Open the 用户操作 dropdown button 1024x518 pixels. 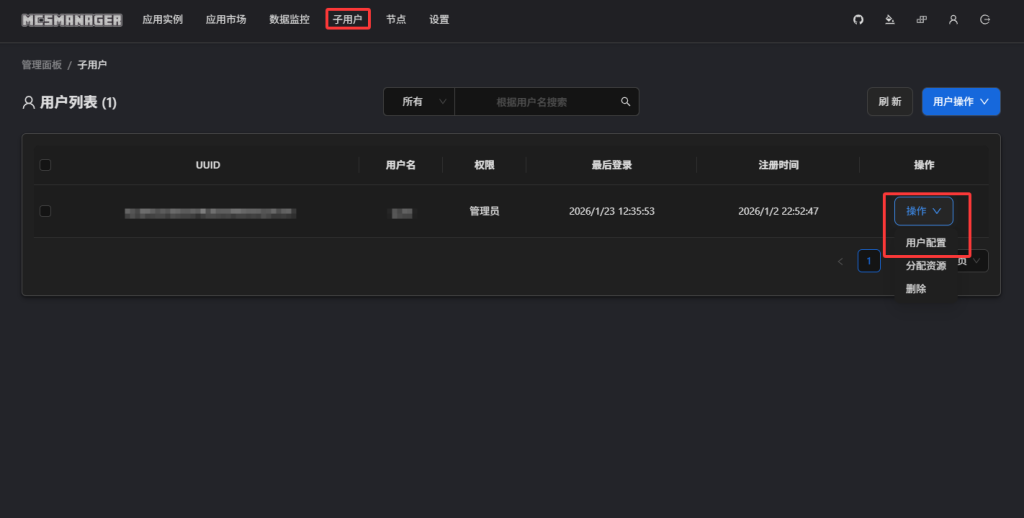pyautogui.click(x=960, y=102)
